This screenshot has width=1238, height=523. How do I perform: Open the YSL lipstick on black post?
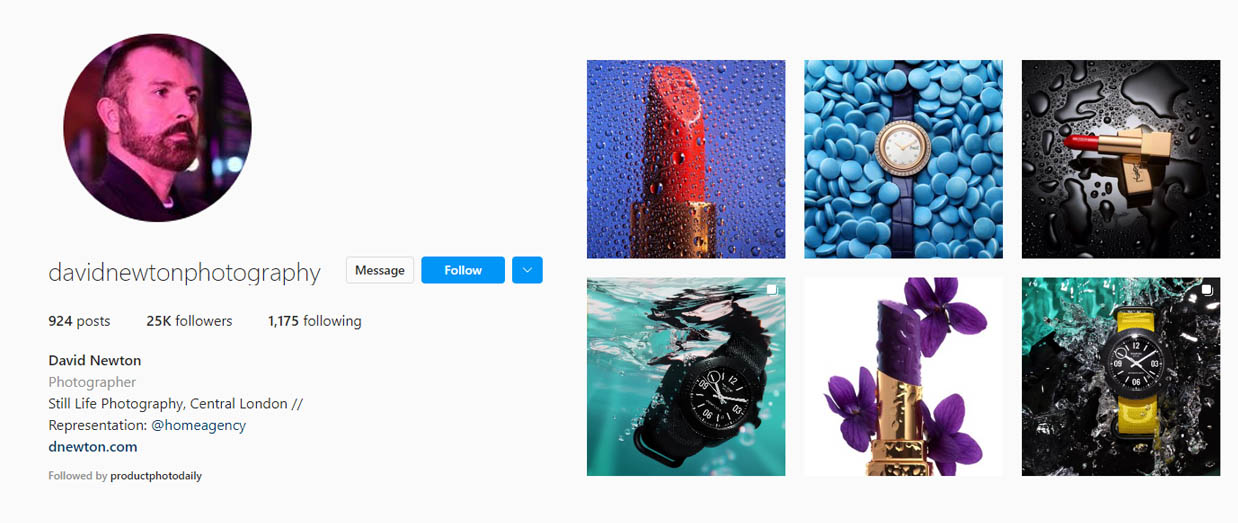coord(1121,159)
